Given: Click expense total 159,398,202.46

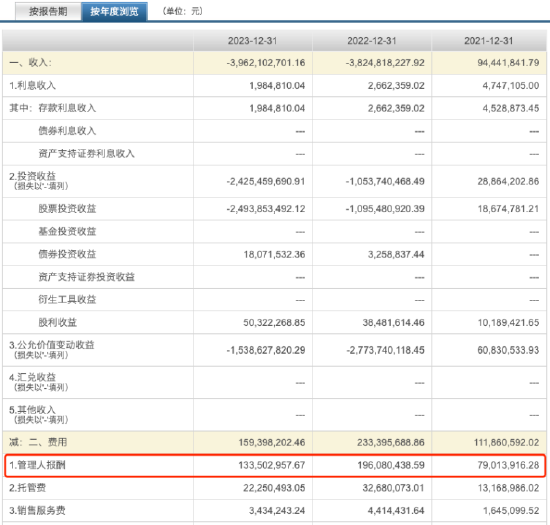Looking at the screenshot, I should (x=272, y=442).
